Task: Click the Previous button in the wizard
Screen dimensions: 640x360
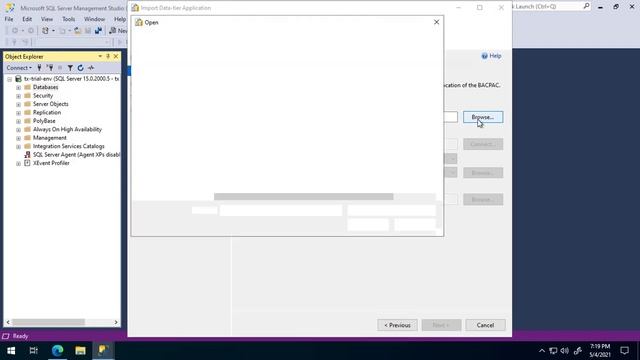Action: [397, 325]
